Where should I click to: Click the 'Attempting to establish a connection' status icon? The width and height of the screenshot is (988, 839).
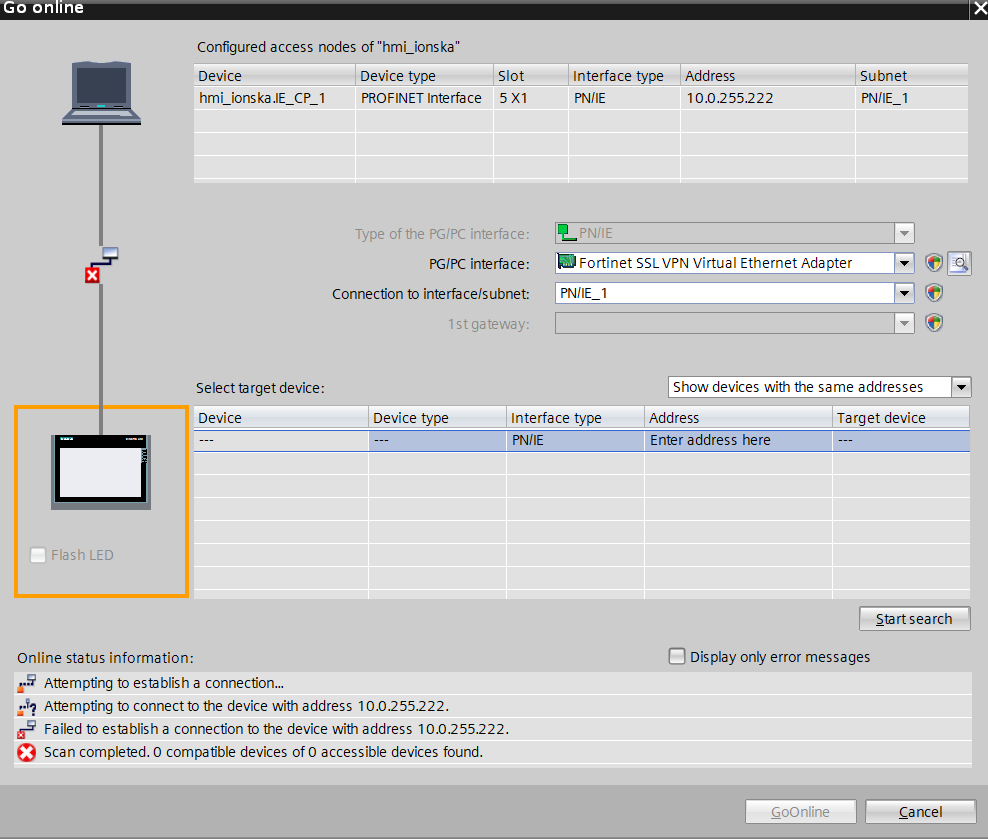(x=26, y=683)
